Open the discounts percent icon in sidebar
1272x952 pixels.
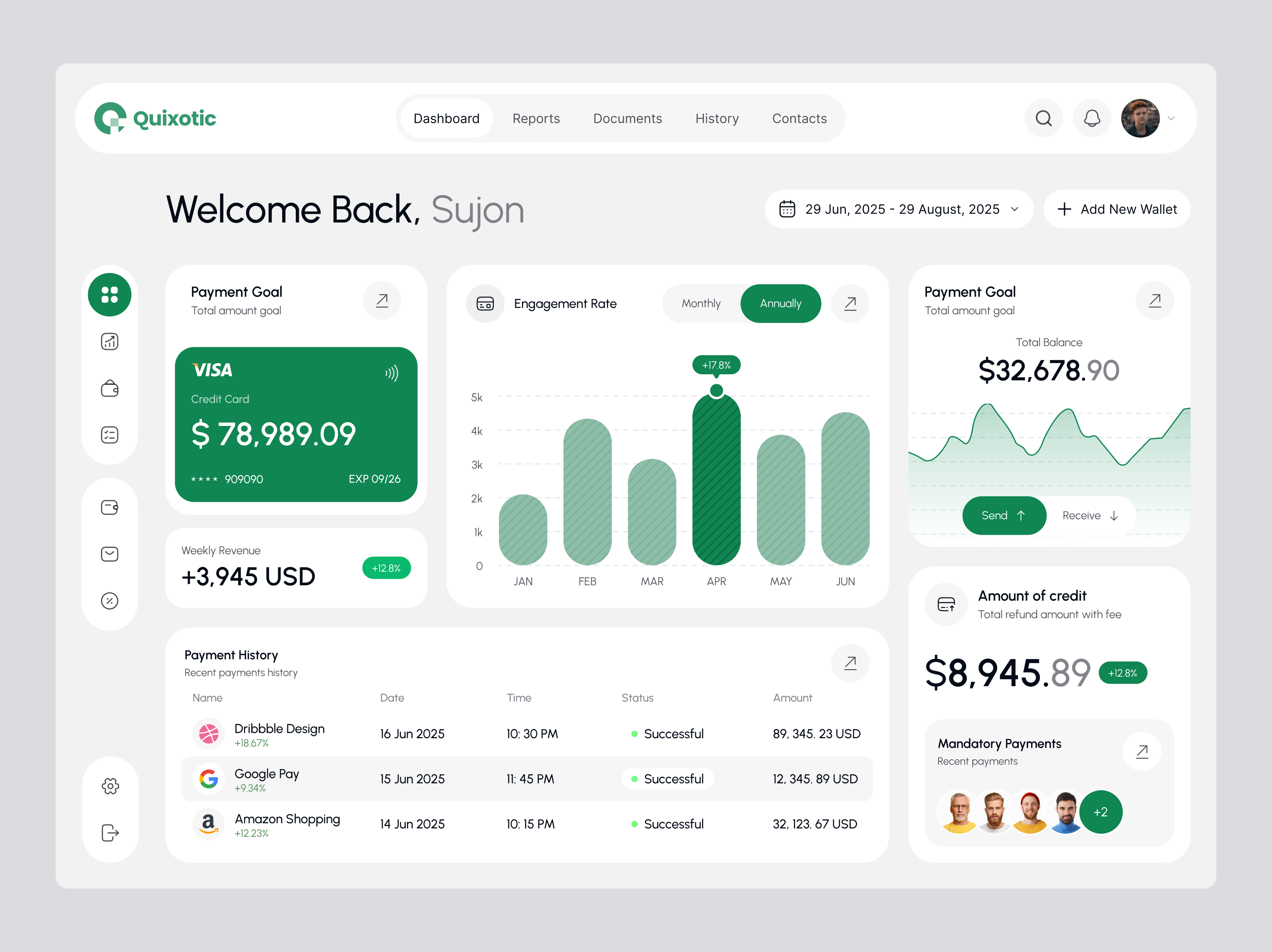click(109, 600)
